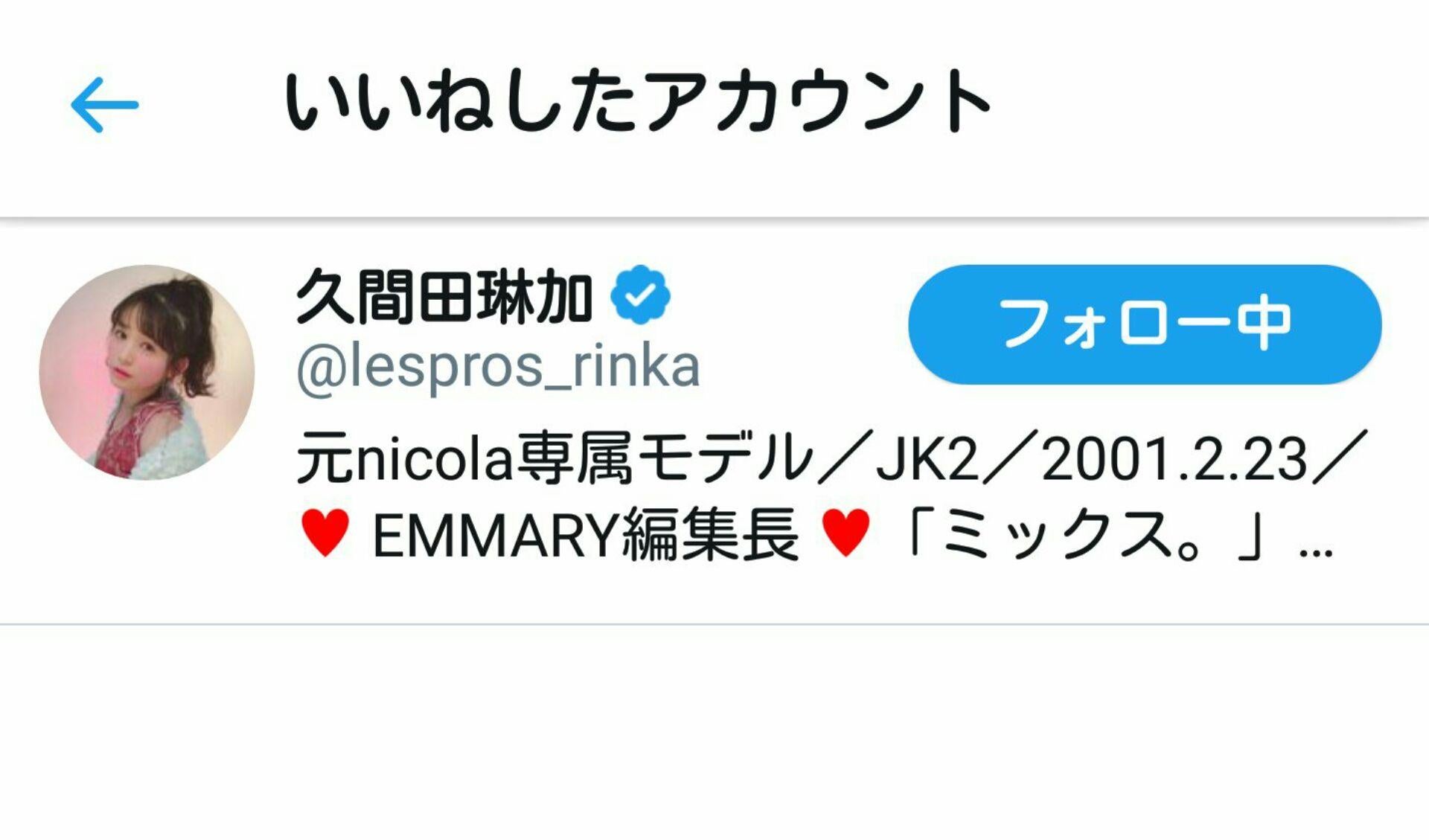Select the 久間田琳加 account list row
The width and height of the screenshot is (1429, 840).
pyautogui.click(x=714, y=423)
